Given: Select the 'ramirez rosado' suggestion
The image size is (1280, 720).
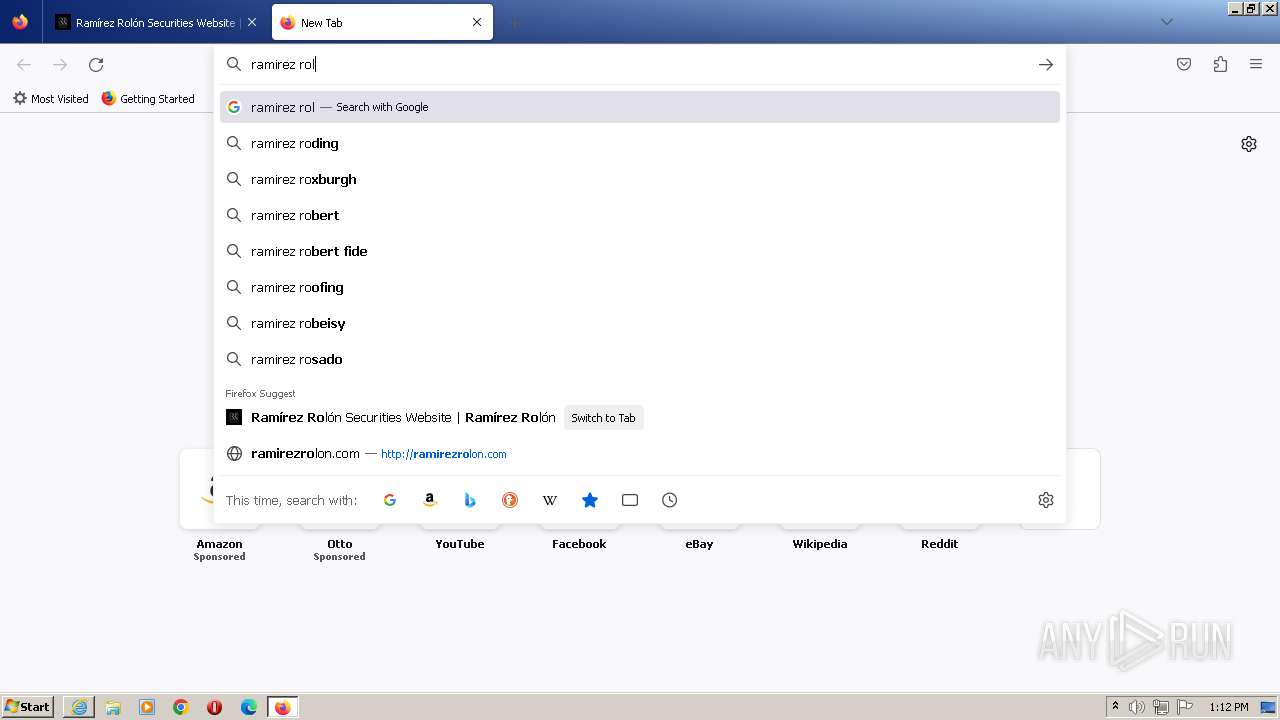Looking at the screenshot, I should pos(640,359).
